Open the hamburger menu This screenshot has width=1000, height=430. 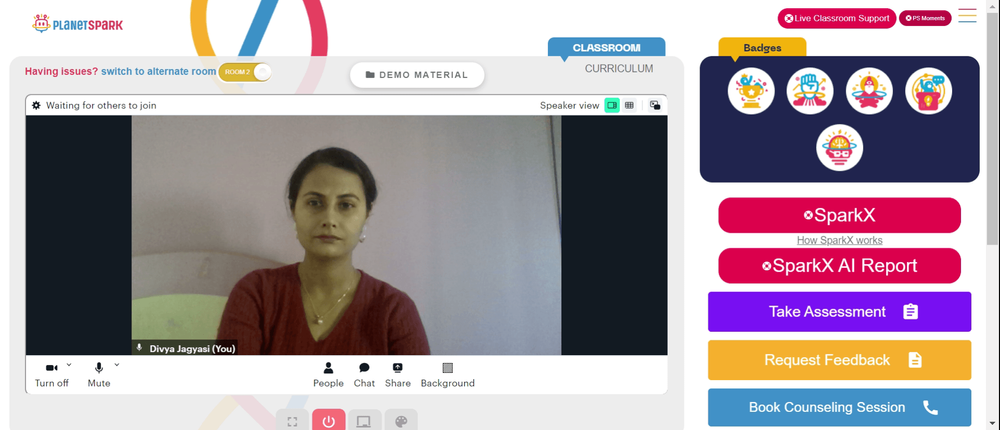tap(967, 16)
